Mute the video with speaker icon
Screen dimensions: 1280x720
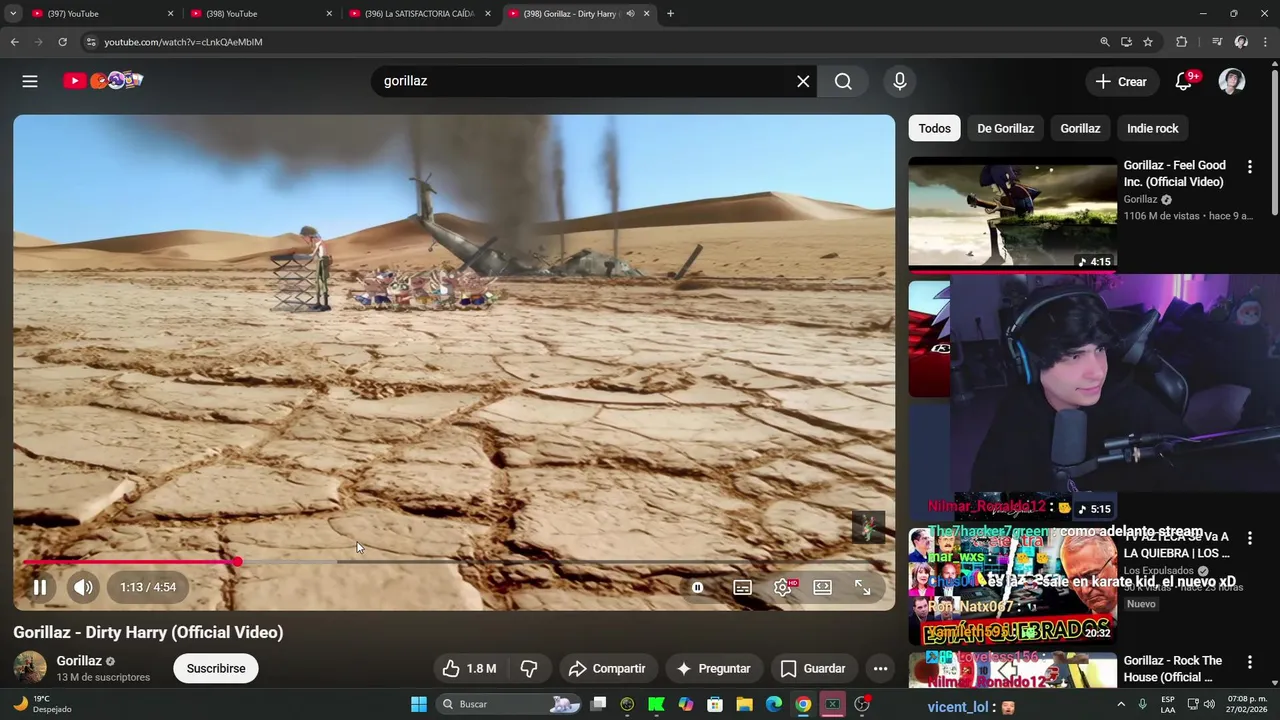(x=83, y=587)
